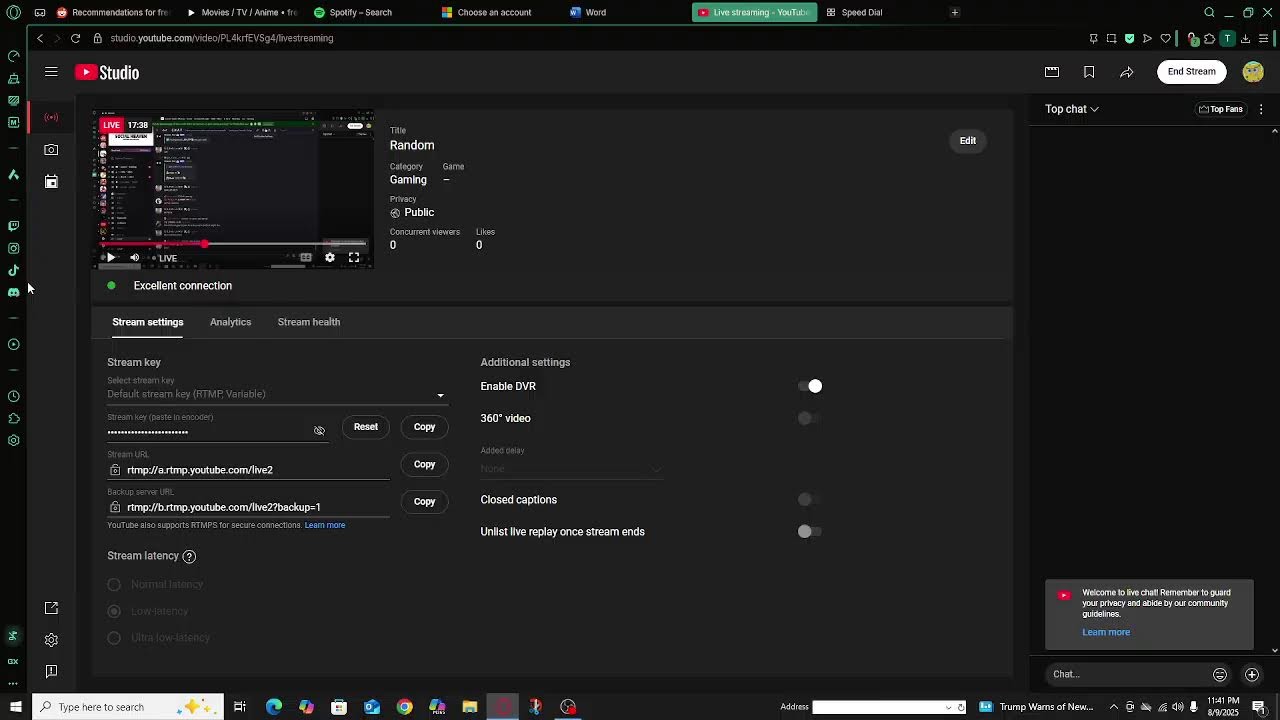Expand the Top chat dropdown
The width and height of the screenshot is (1280, 720).
click(1072, 109)
